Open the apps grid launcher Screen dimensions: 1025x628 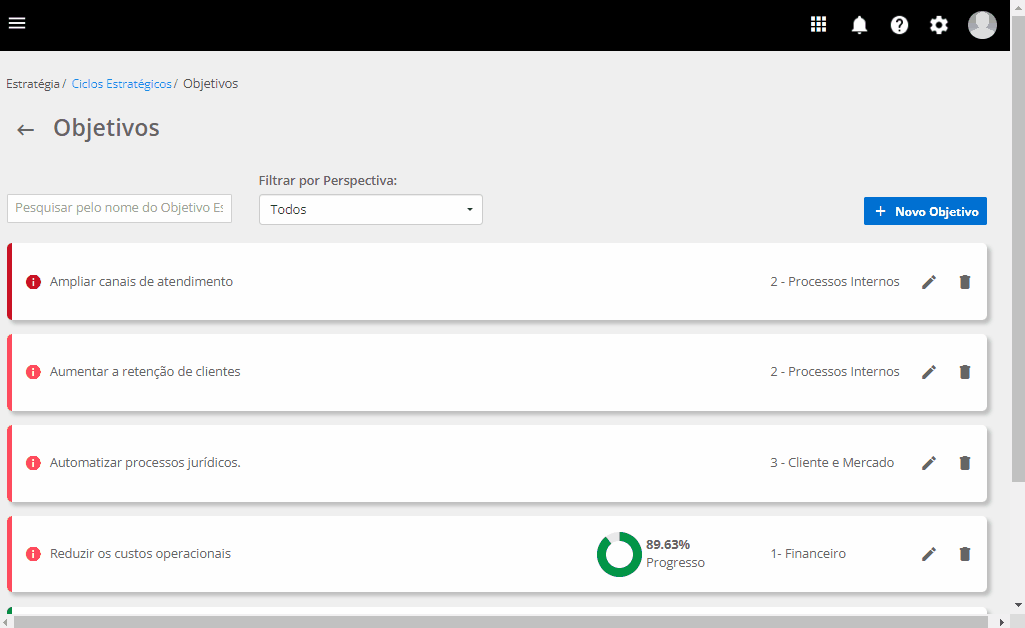click(818, 25)
